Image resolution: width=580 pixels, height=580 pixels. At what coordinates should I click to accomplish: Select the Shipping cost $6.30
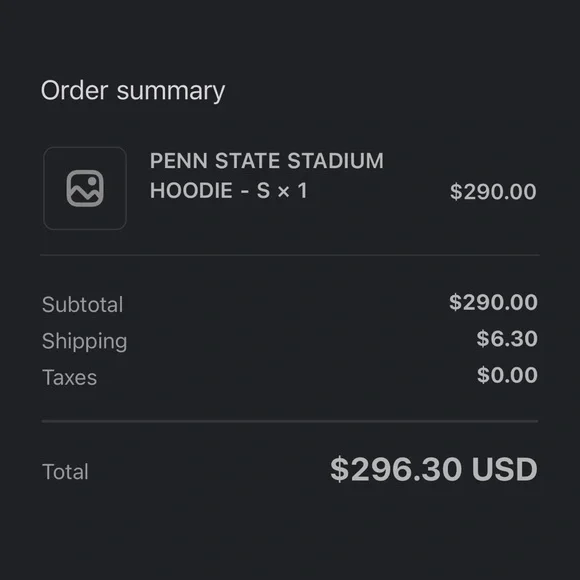click(507, 338)
